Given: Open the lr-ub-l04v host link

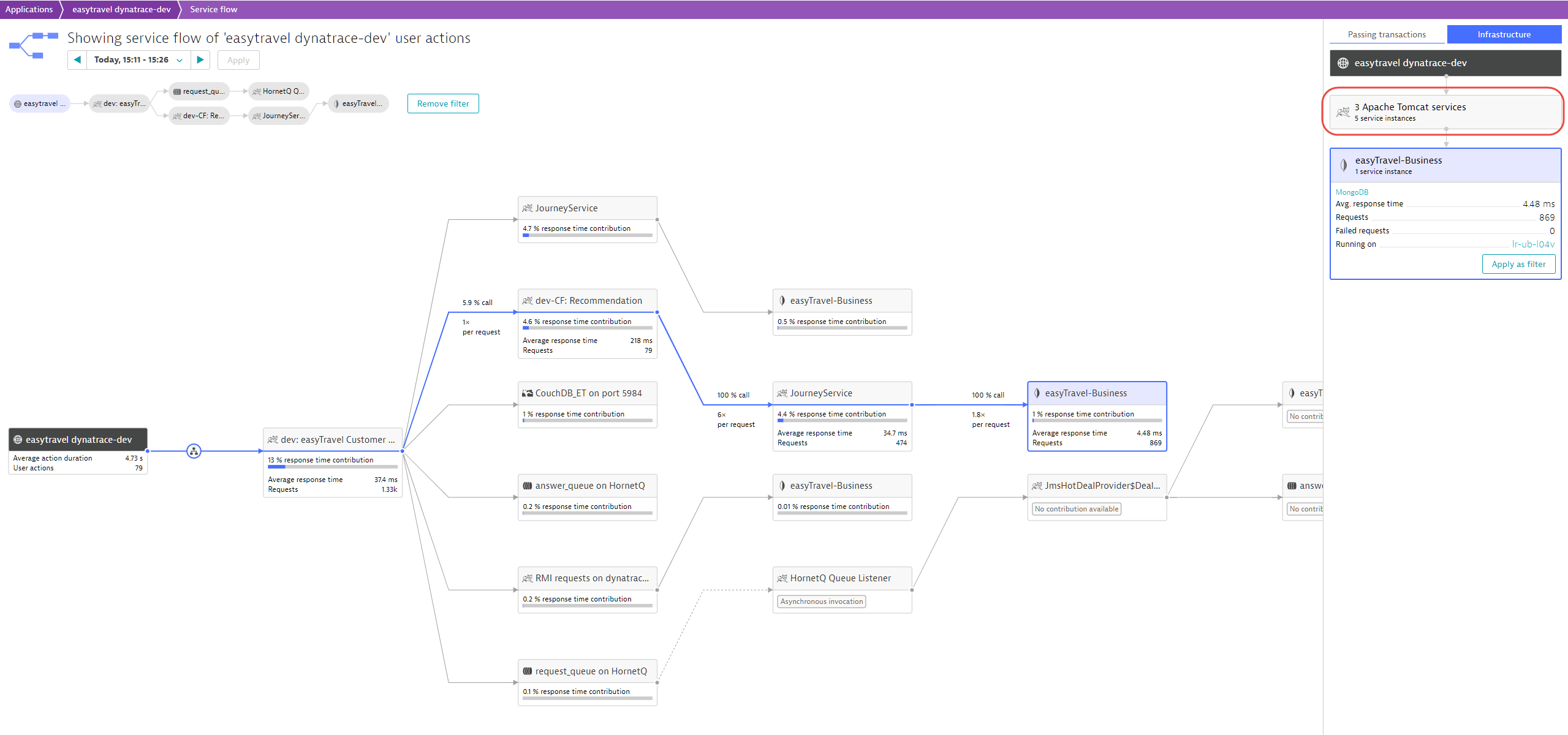Looking at the screenshot, I should tap(1533, 244).
